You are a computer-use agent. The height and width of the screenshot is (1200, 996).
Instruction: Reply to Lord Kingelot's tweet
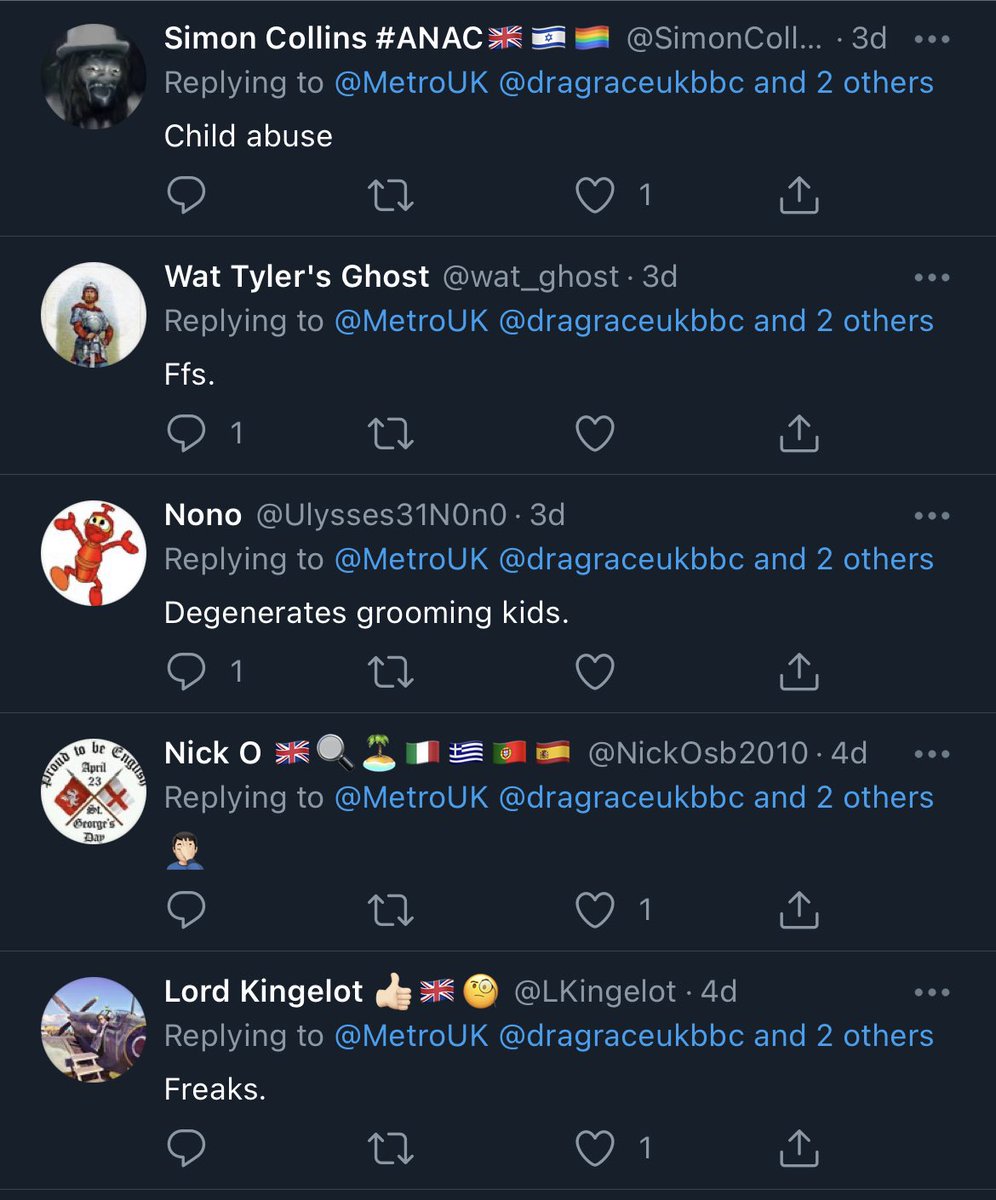186,1148
